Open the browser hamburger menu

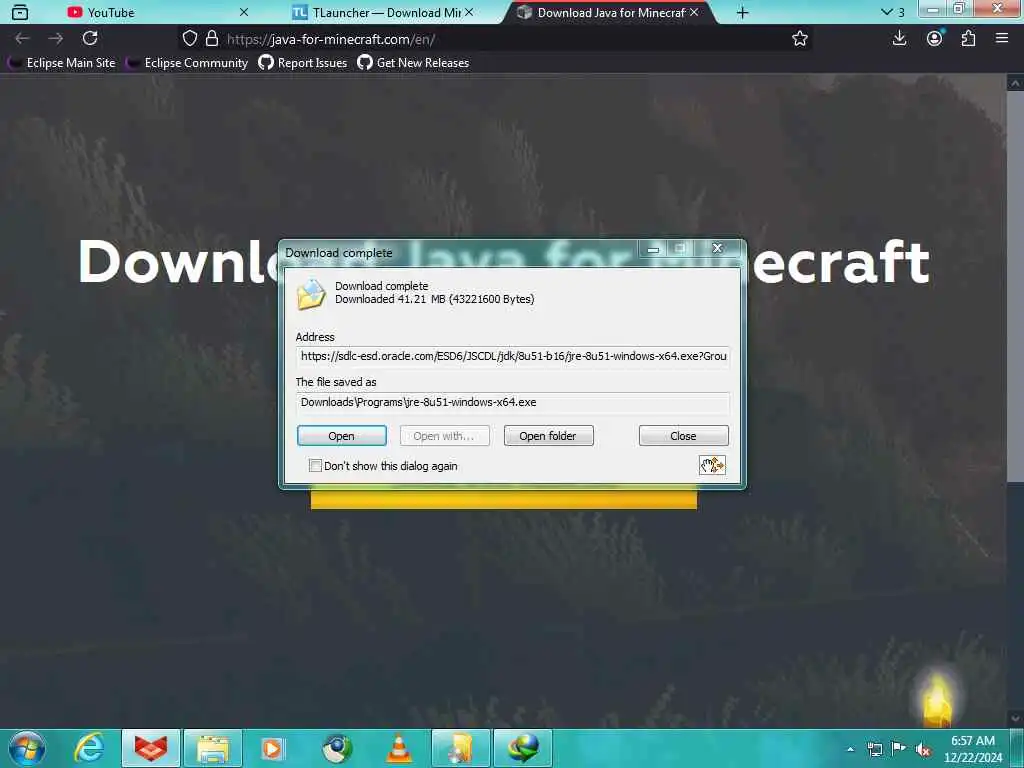click(x=1002, y=39)
